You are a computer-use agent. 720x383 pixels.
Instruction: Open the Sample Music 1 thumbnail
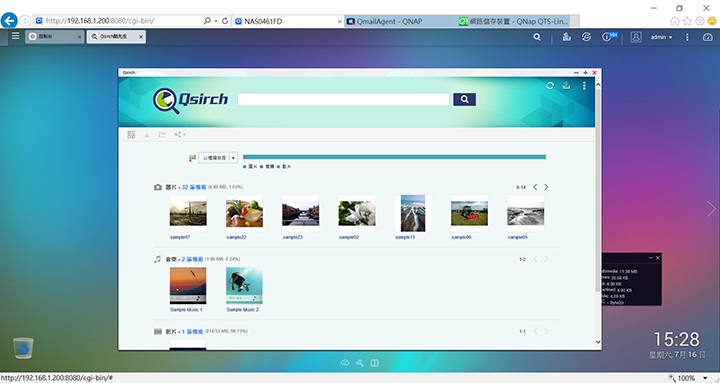pos(188,286)
